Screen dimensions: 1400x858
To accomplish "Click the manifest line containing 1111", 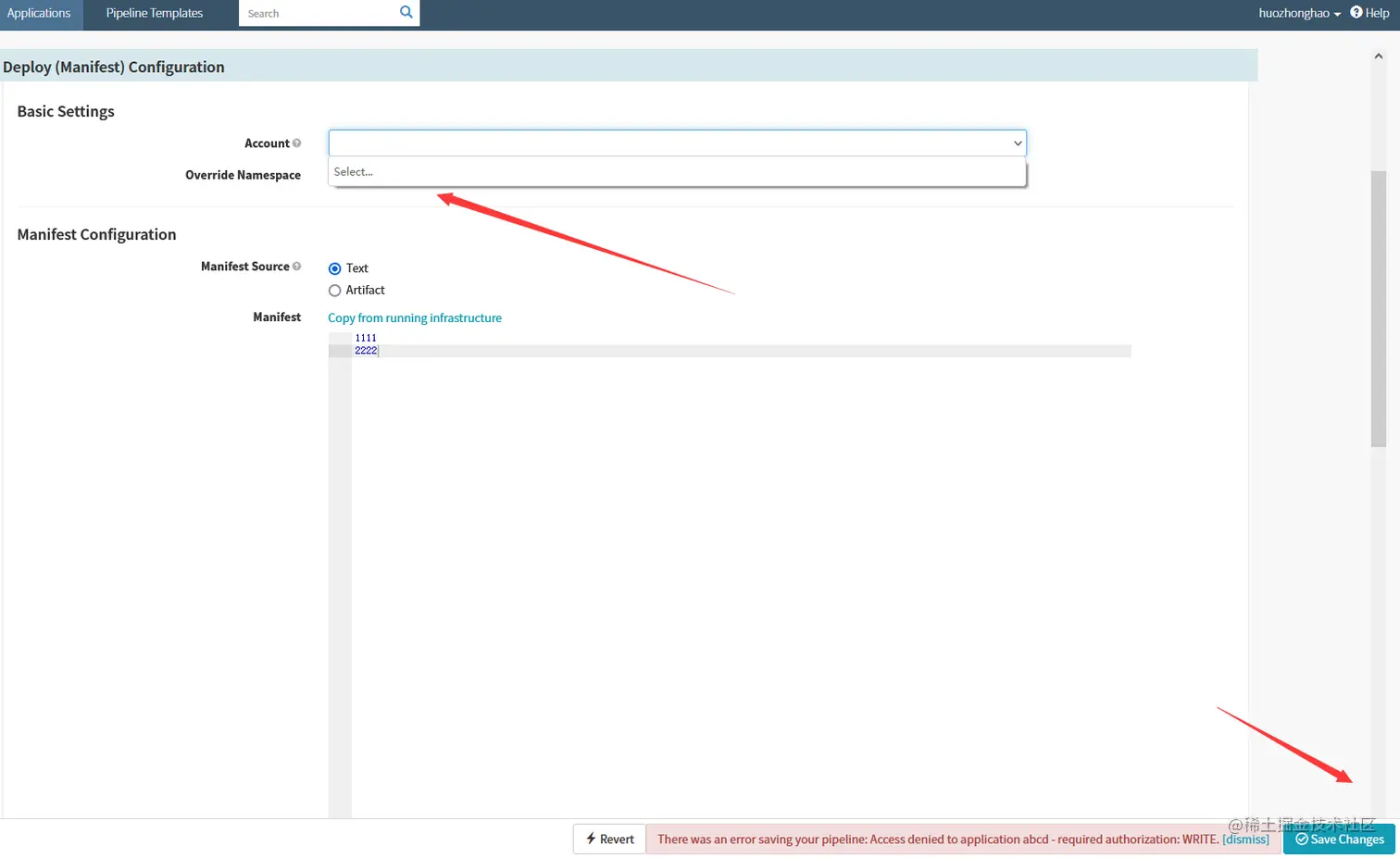I will click(x=741, y=338).
